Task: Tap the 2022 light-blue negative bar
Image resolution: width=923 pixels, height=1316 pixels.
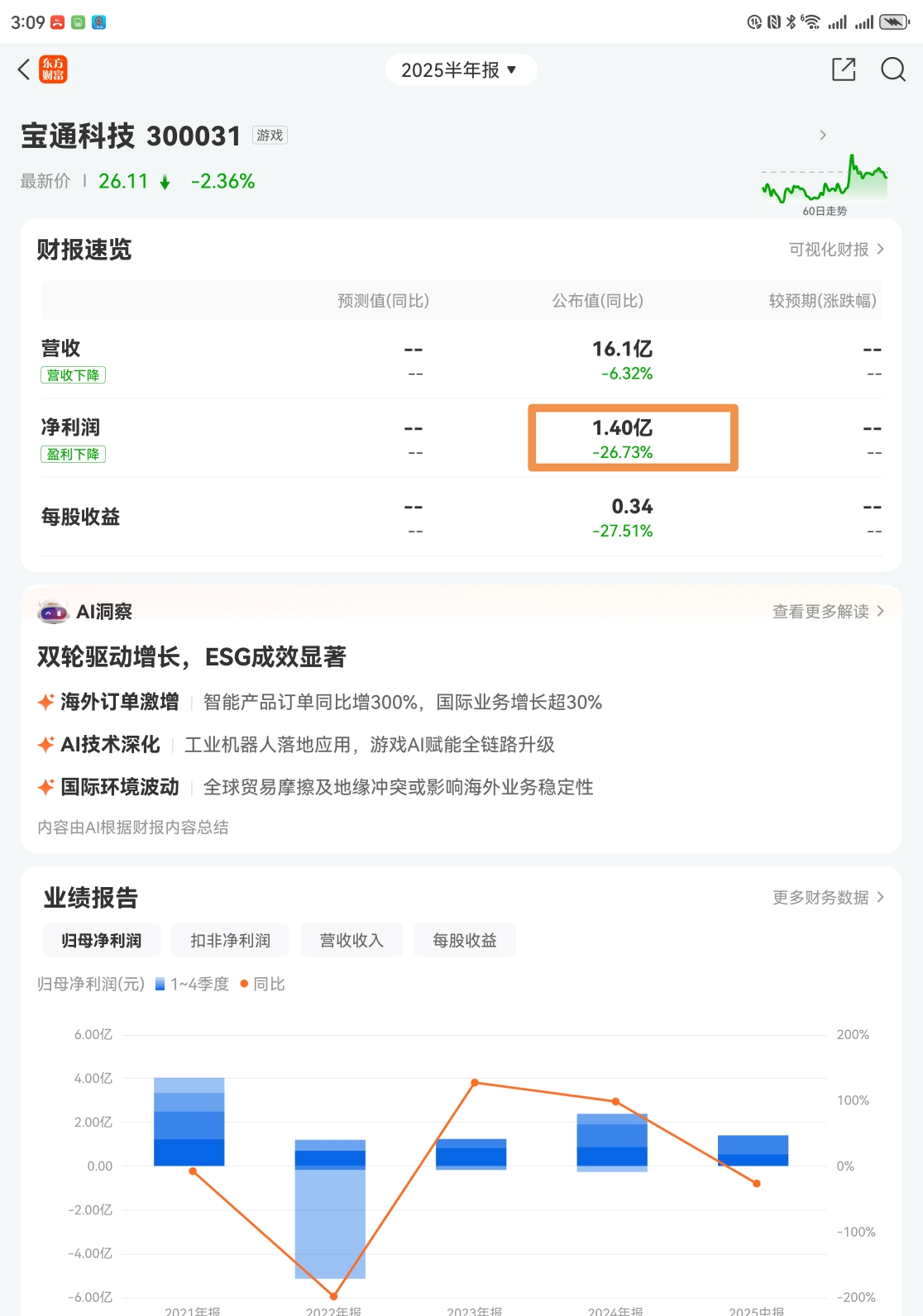Action: pos(330,1223)
